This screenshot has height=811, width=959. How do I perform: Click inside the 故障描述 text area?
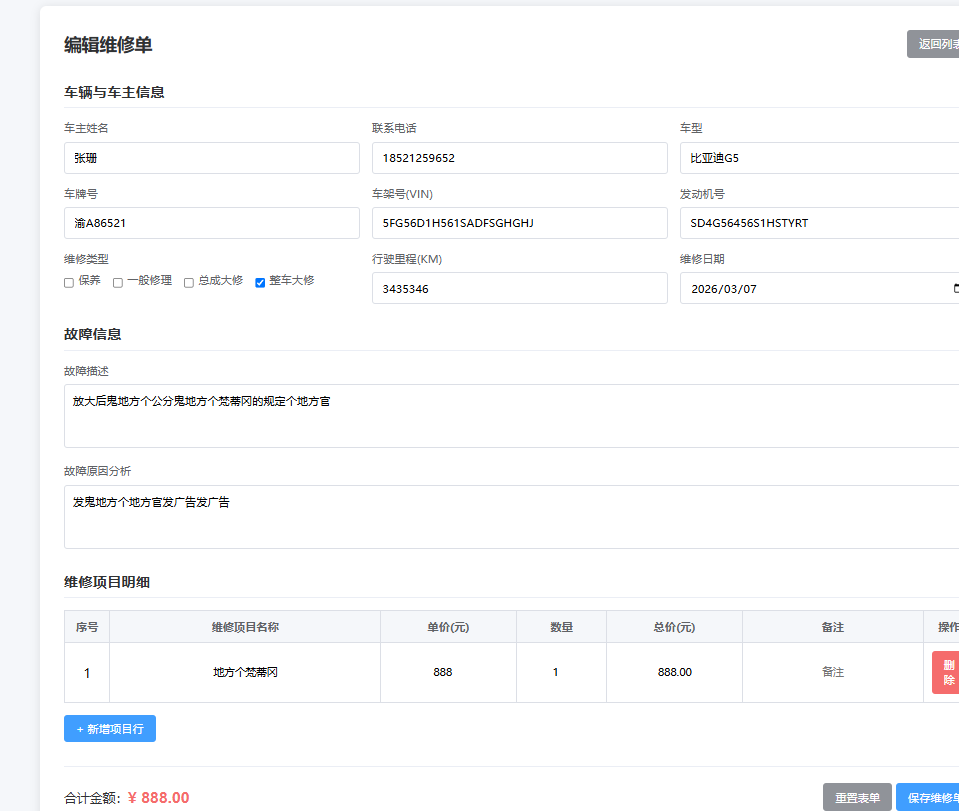(x=511, y=416)
